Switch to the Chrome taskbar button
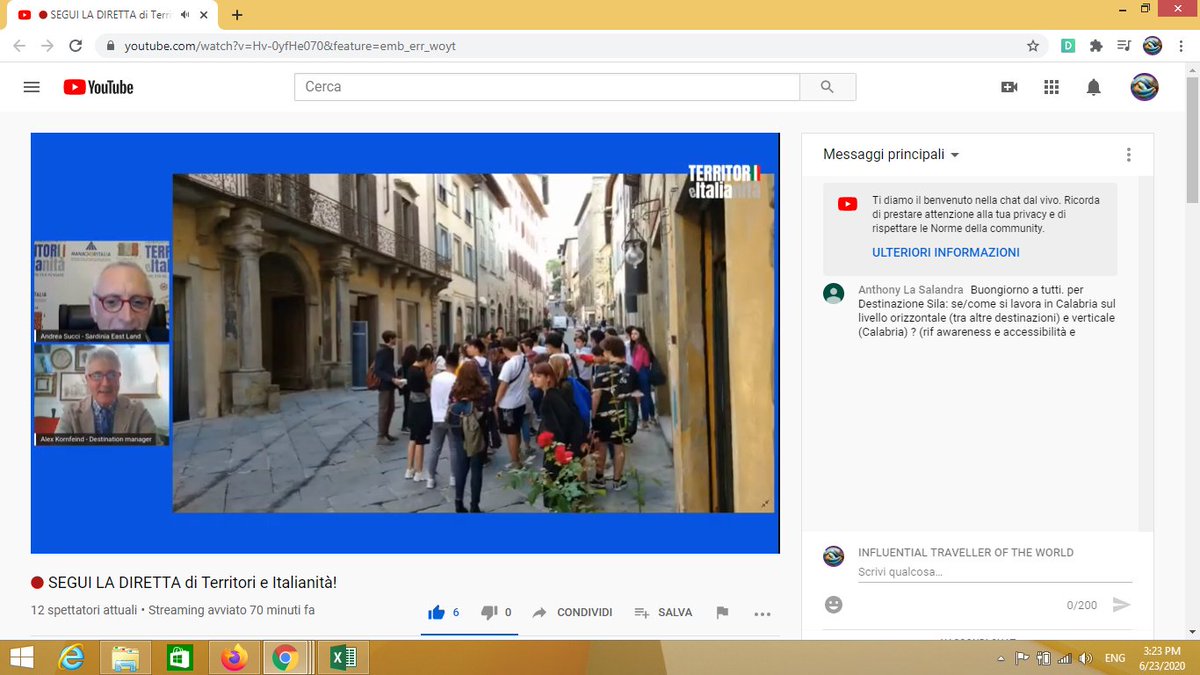 (x=287, y=657)
